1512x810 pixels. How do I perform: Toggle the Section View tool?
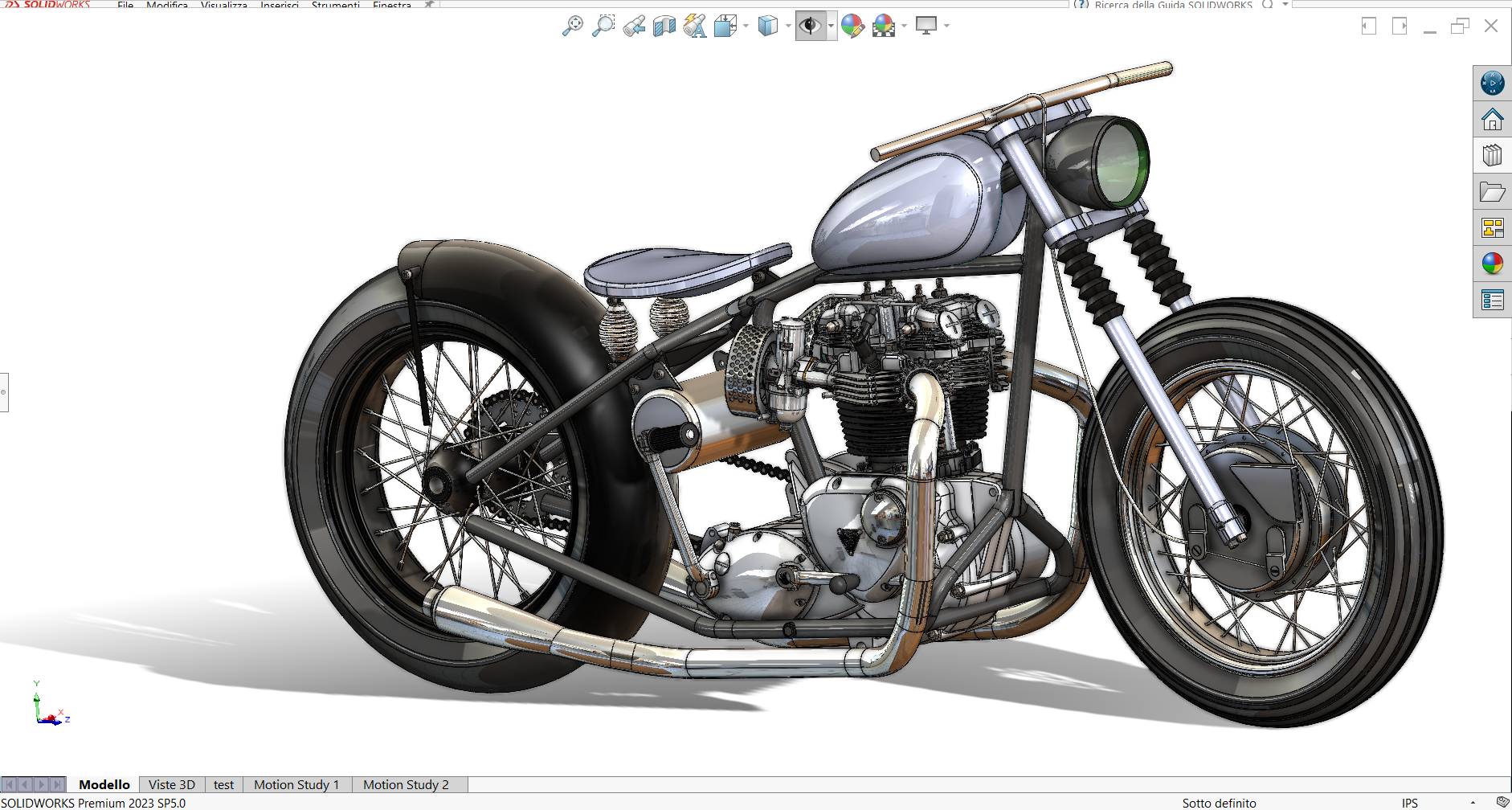point(664,26)
